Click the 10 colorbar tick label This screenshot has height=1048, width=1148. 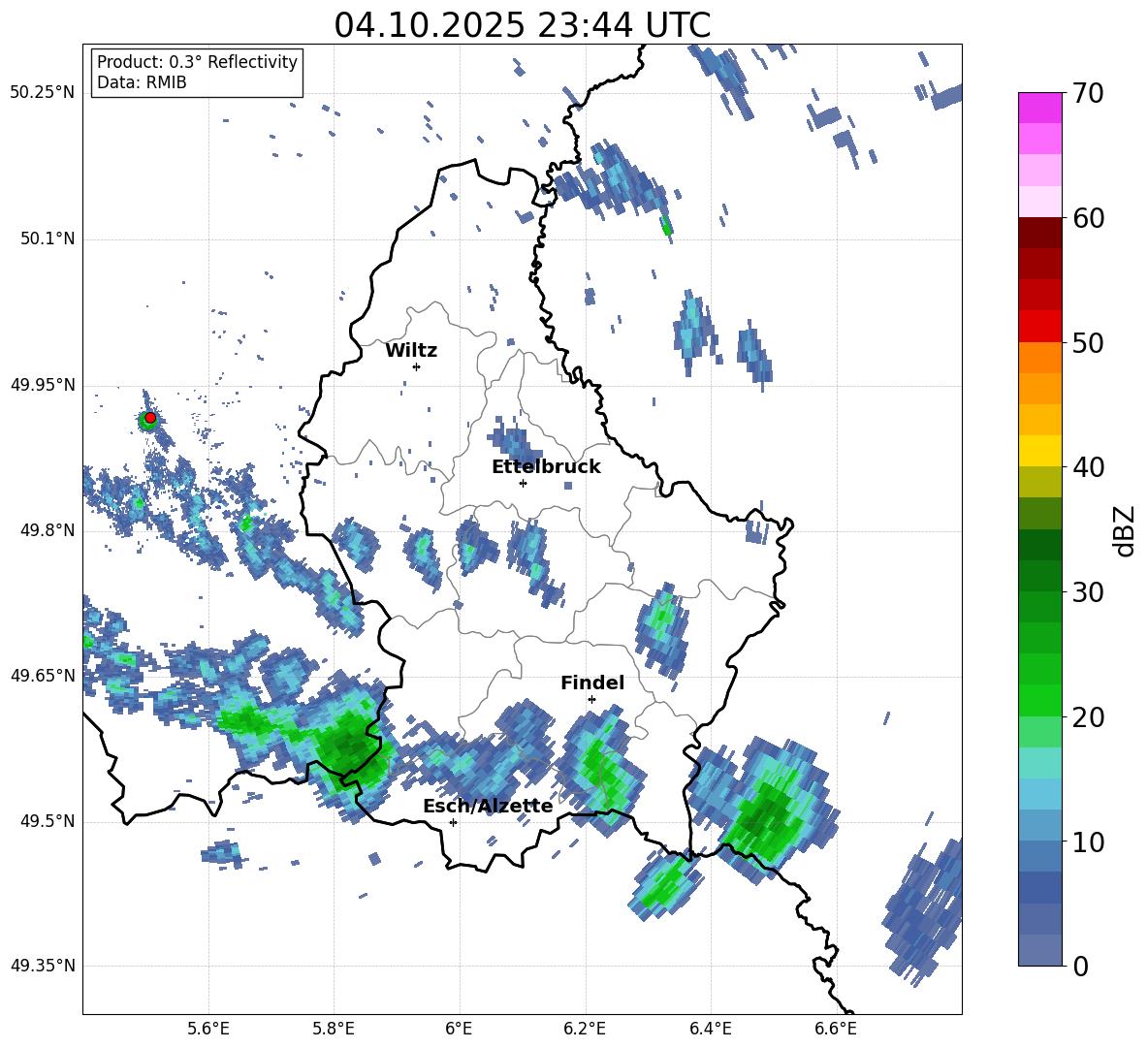click(x=1088, y=842)
